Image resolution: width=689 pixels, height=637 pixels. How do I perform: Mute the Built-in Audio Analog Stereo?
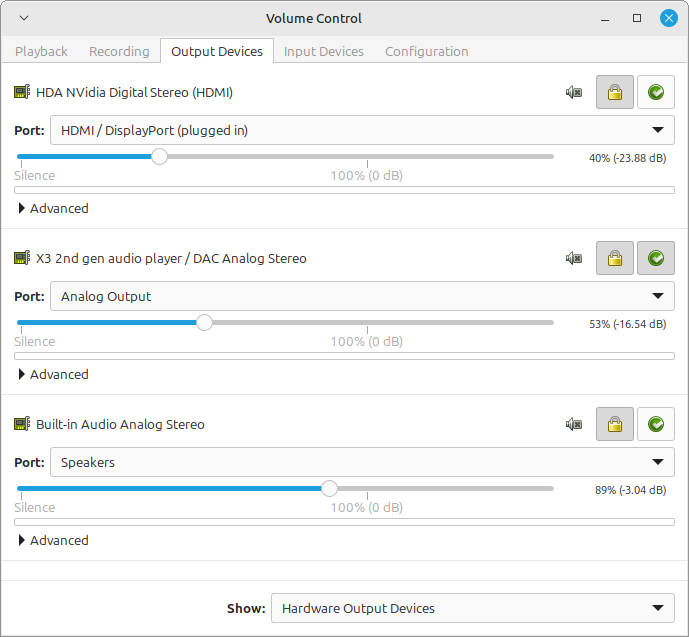pyautogui.click(x=574, y=424)
